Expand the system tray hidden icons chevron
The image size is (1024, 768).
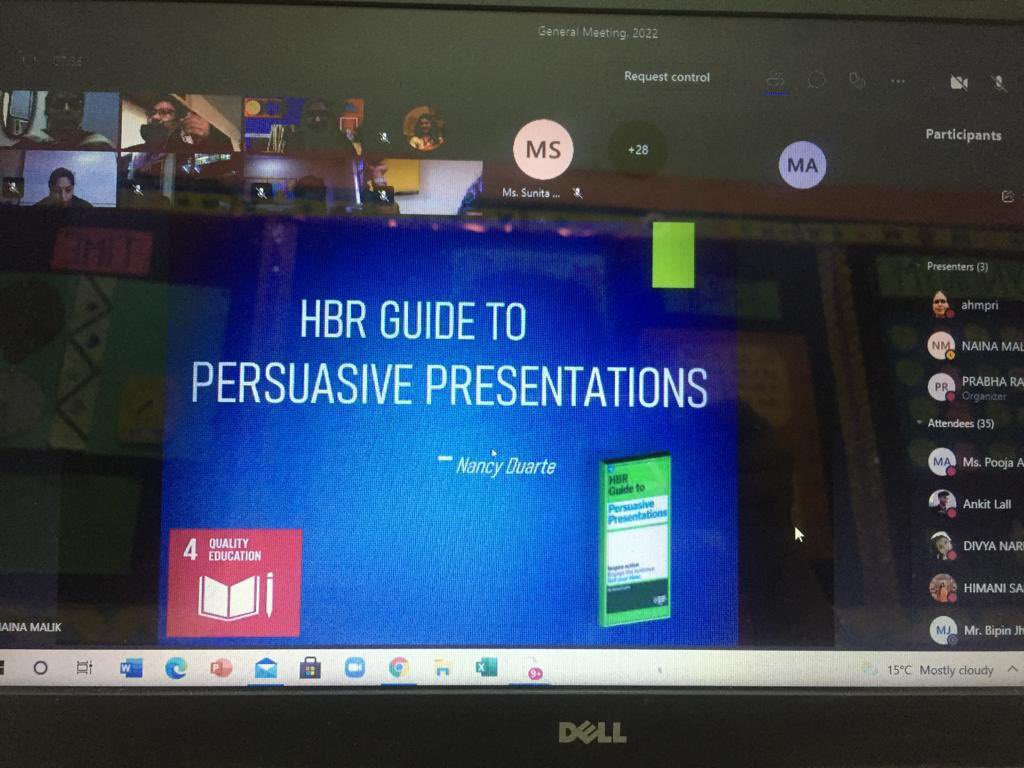[1012, 669]
